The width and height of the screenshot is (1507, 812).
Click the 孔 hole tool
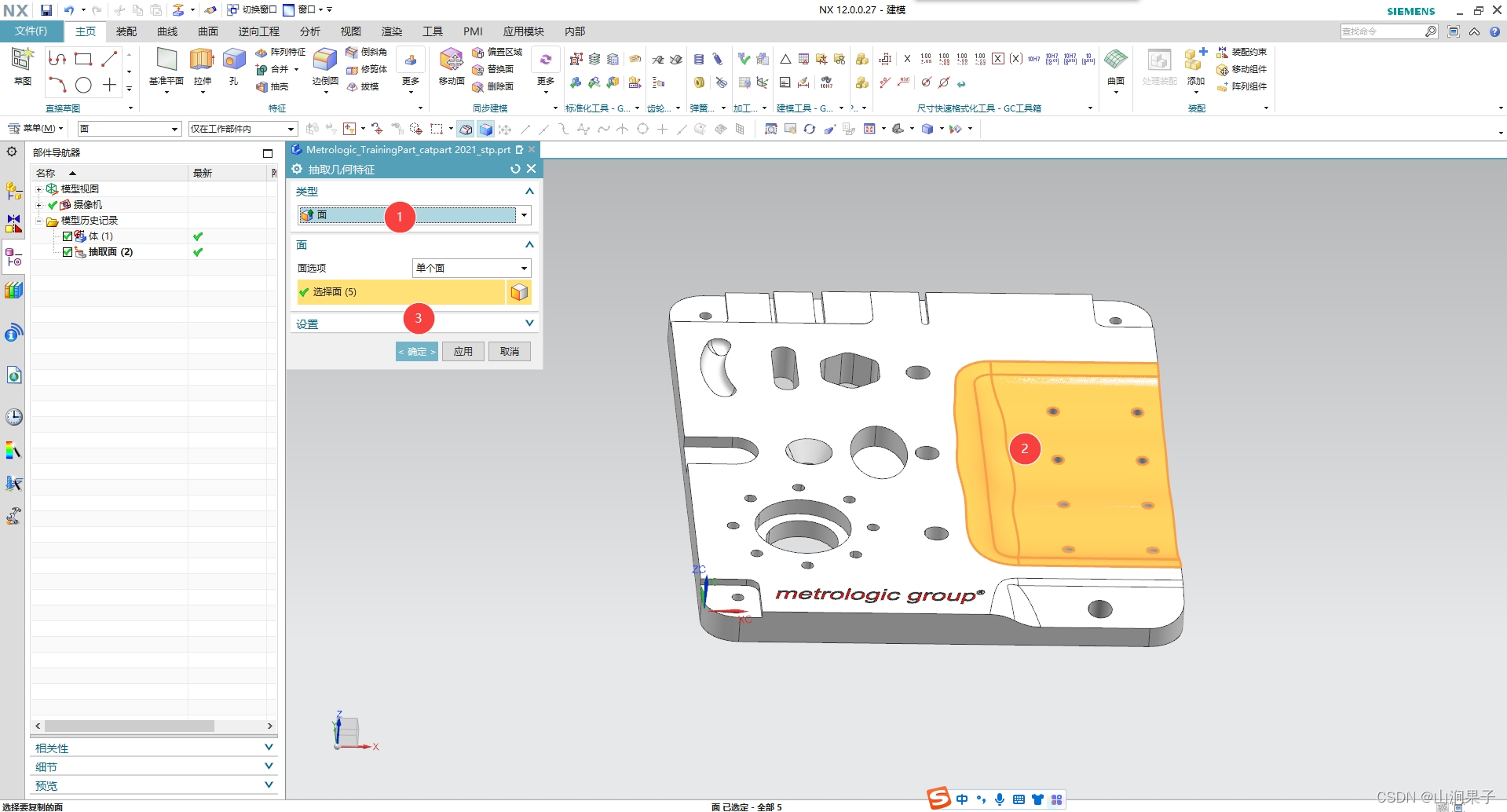pos(234,67)
